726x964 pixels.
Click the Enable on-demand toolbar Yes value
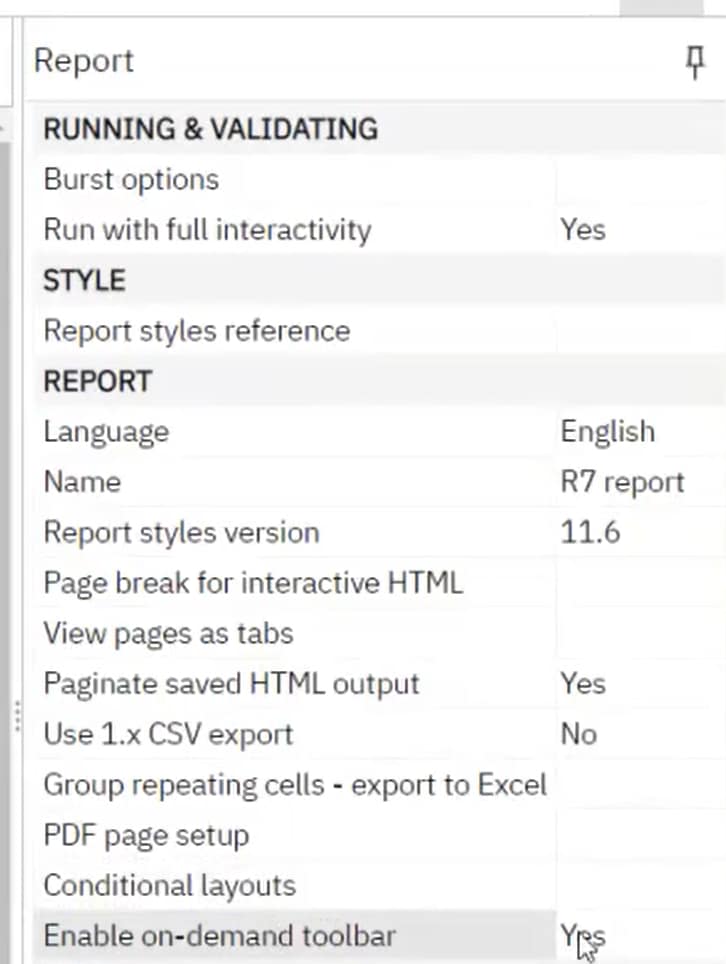click(x=583, y=936)
